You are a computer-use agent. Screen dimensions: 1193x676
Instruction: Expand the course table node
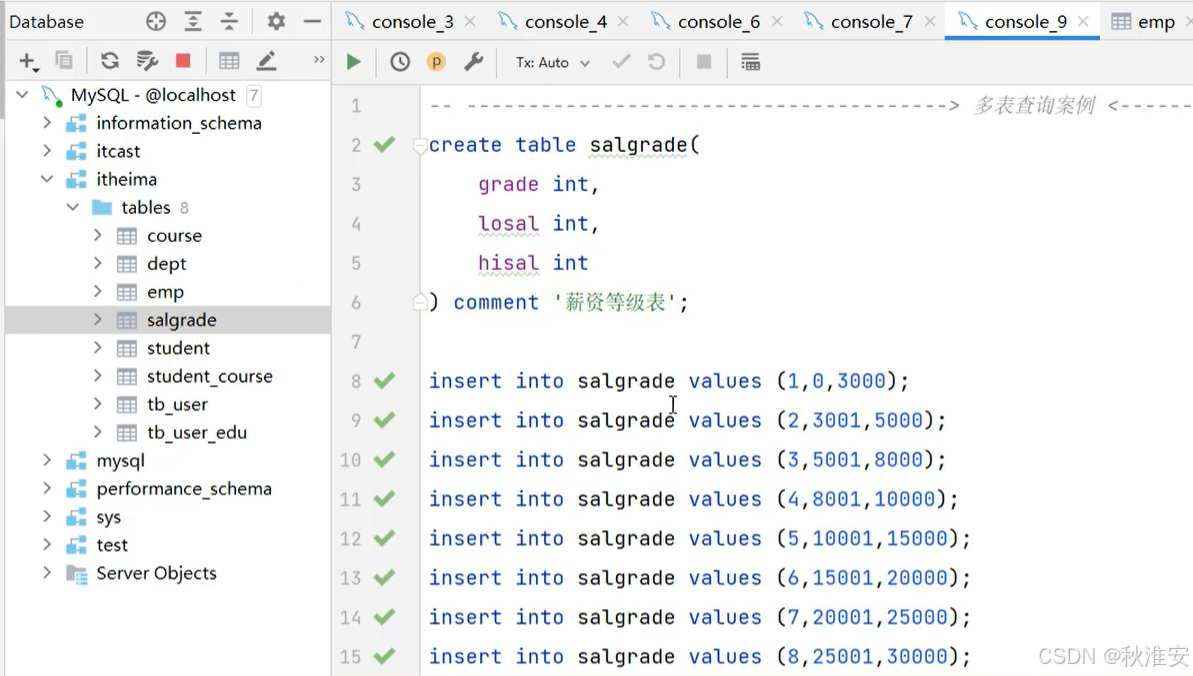[x=97, y=235]
